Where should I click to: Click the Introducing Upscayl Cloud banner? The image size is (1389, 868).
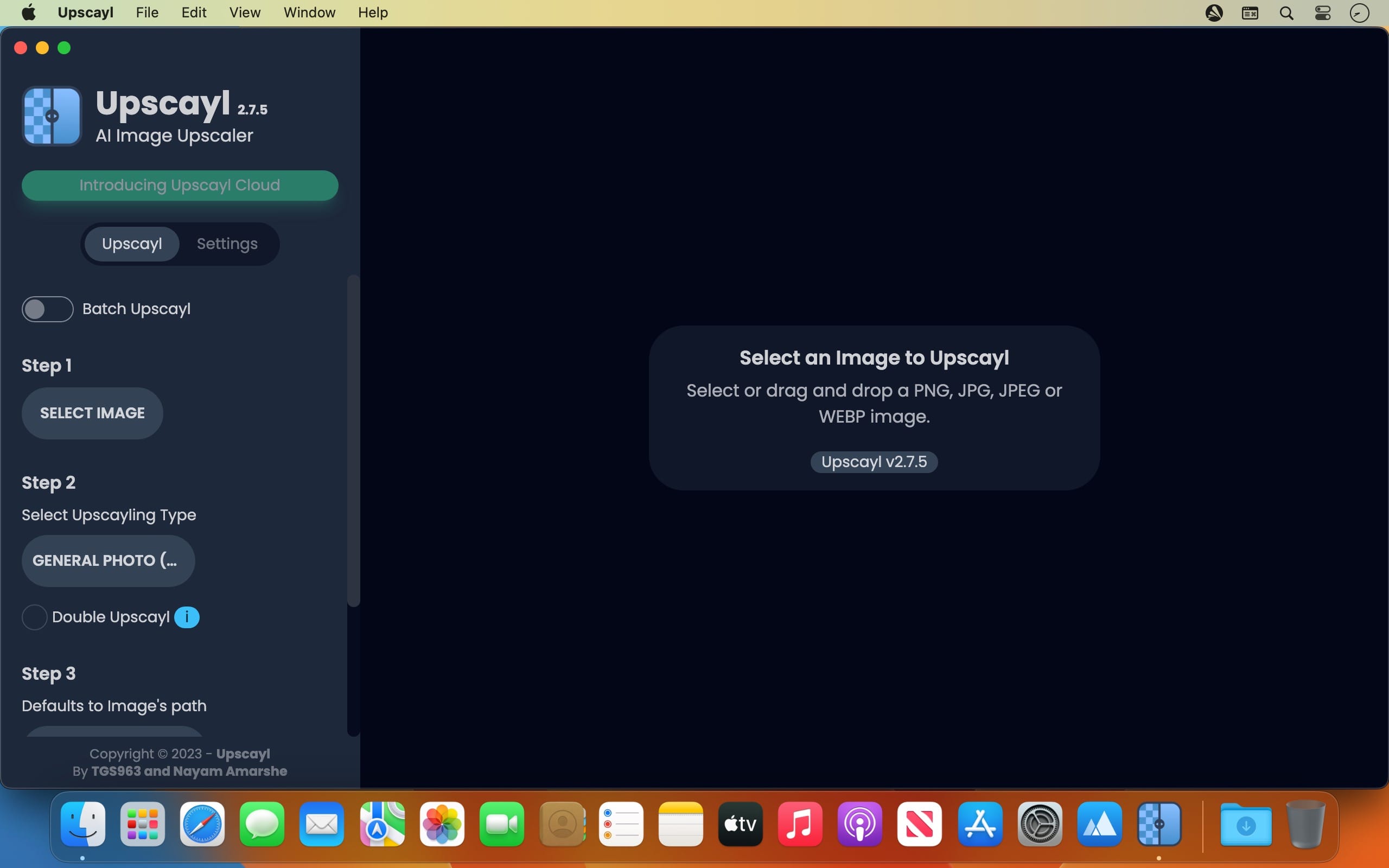180,186
